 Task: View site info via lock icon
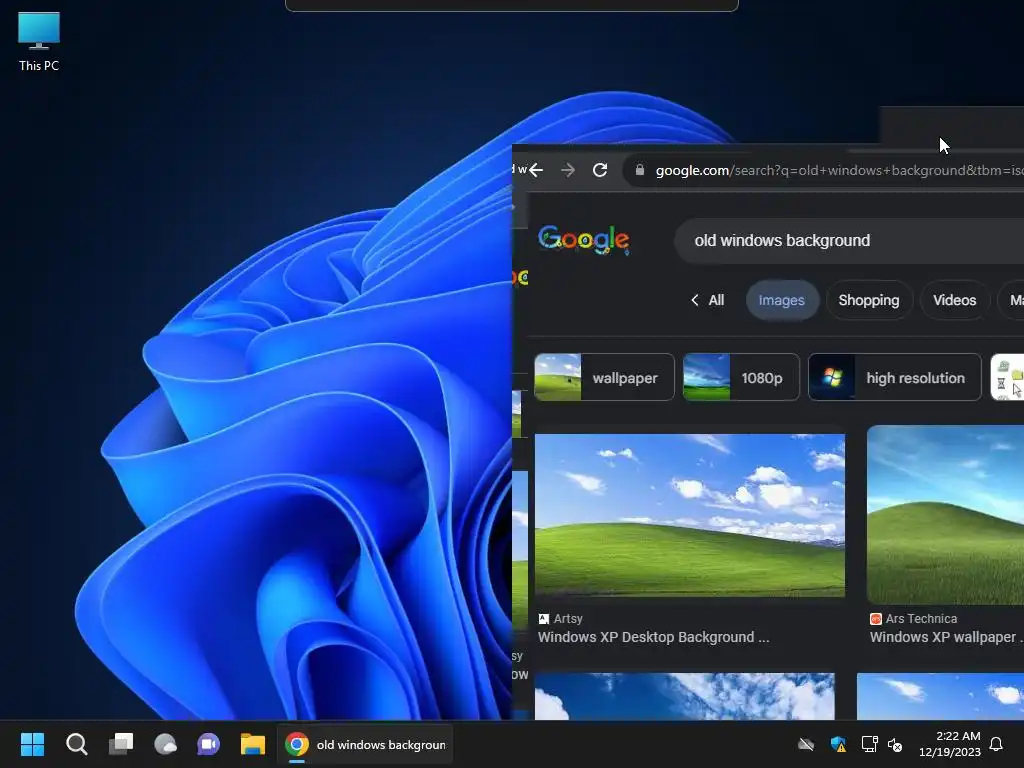[639, 170]
